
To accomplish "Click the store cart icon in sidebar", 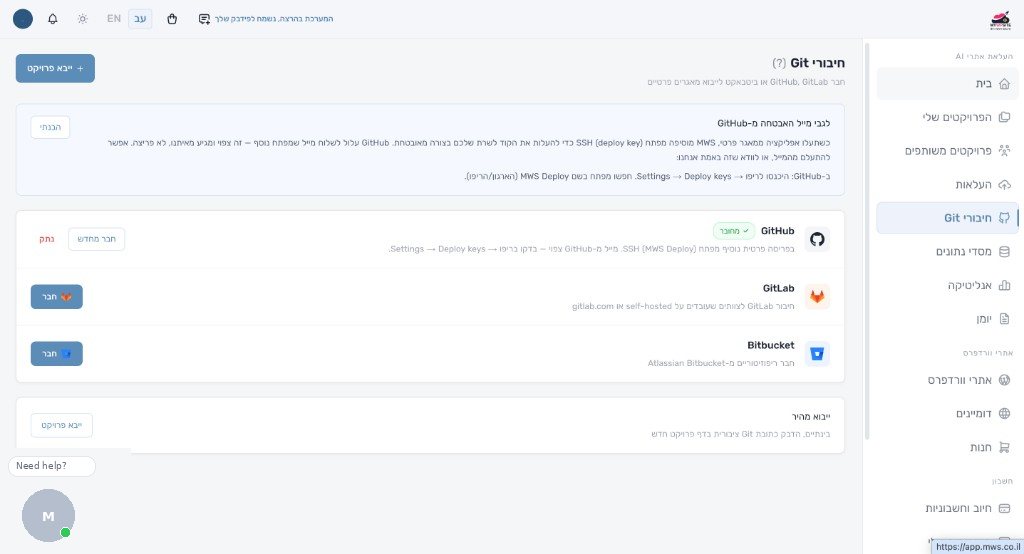I will pos(1004,447).
